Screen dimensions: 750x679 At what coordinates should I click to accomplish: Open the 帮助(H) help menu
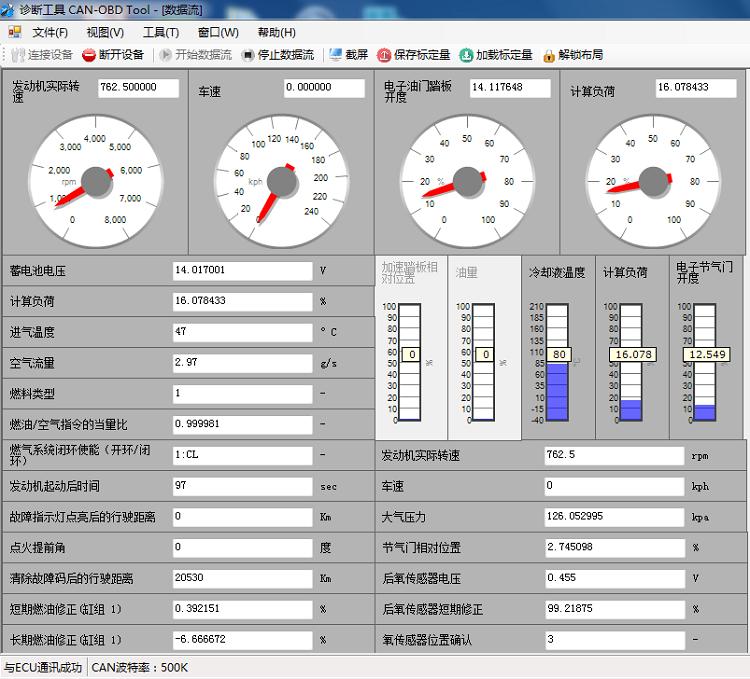[x=277, y=32]
